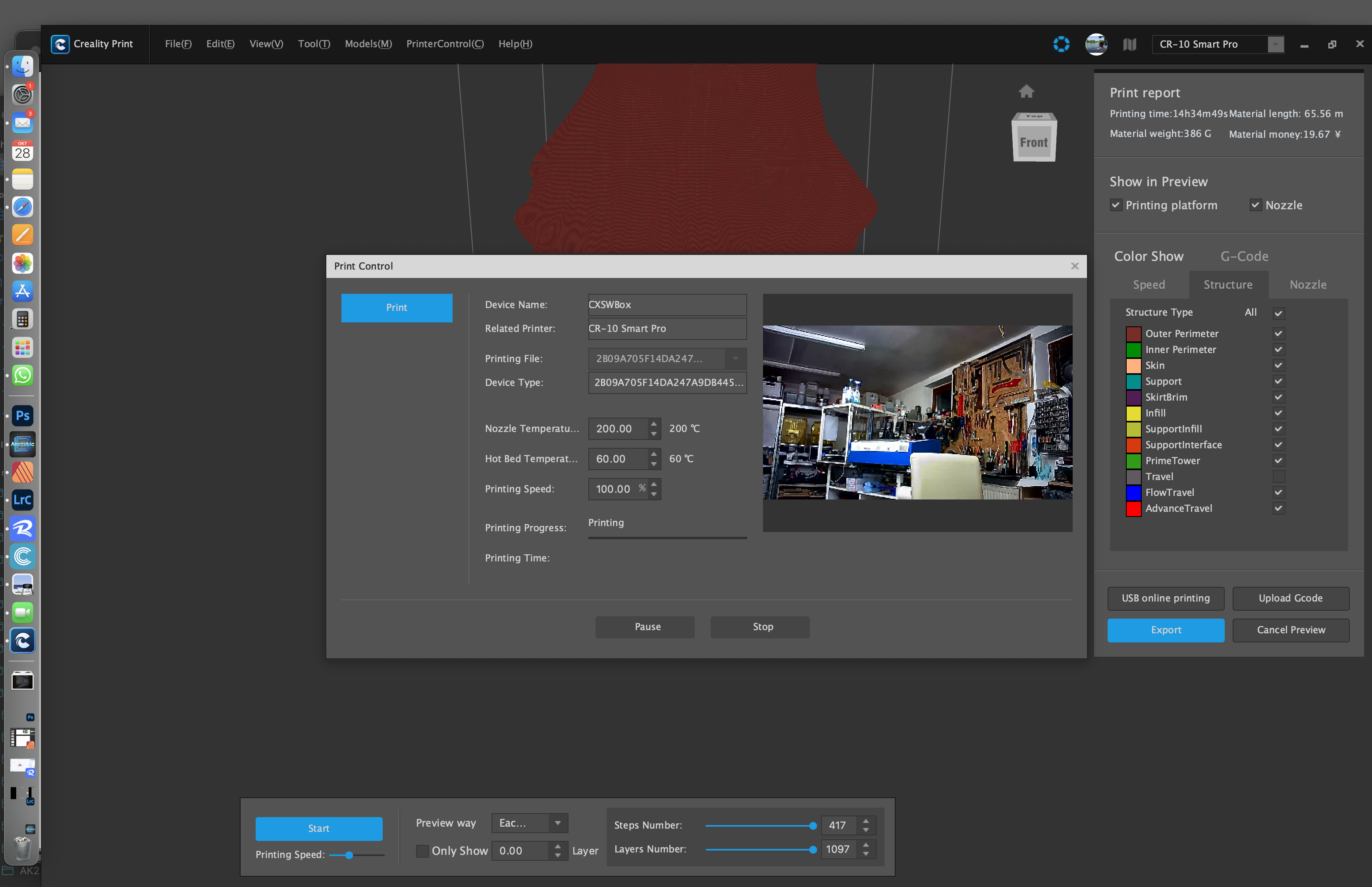Expand the CR-10 Smart Pro printer dropdown
Viewport: 1372px width, 887px height.
(1275, 44)
